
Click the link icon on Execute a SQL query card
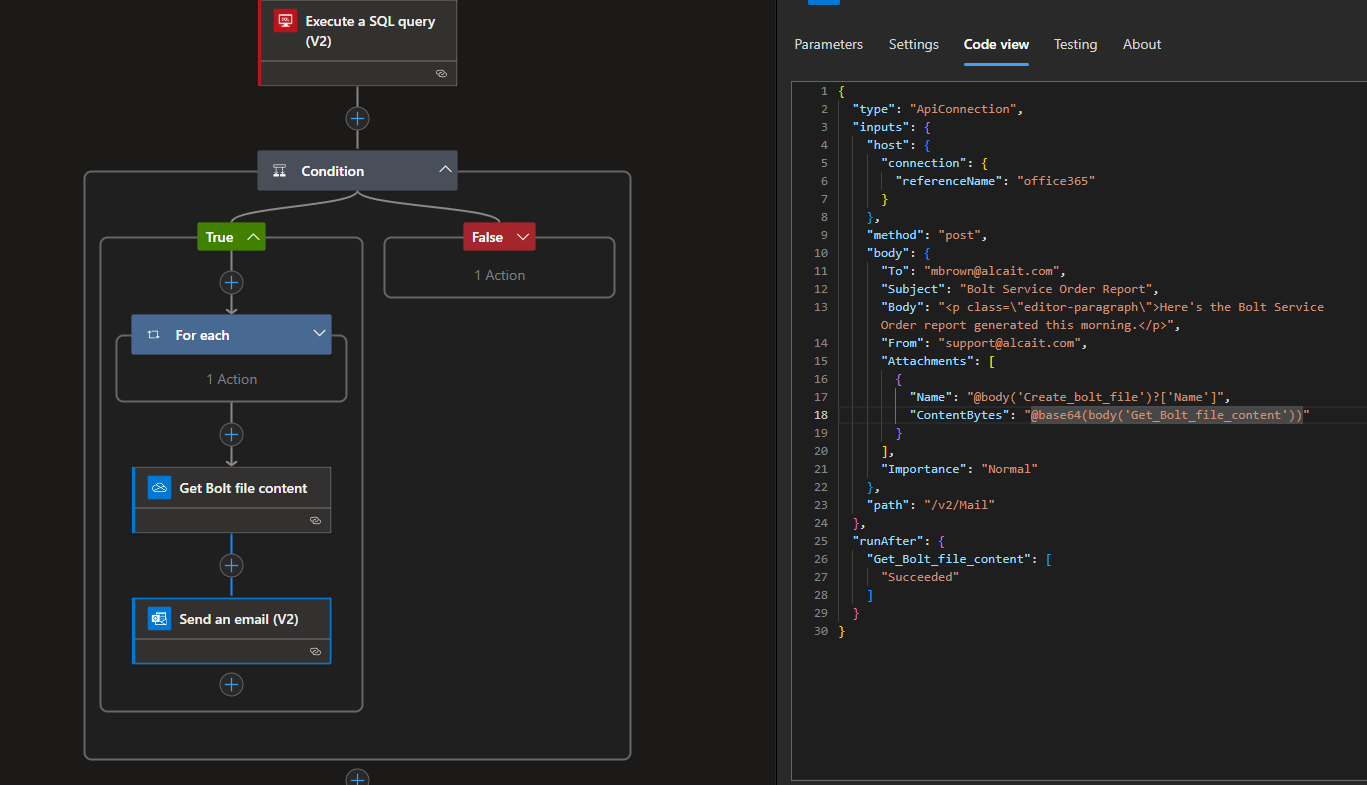point(442,74)
